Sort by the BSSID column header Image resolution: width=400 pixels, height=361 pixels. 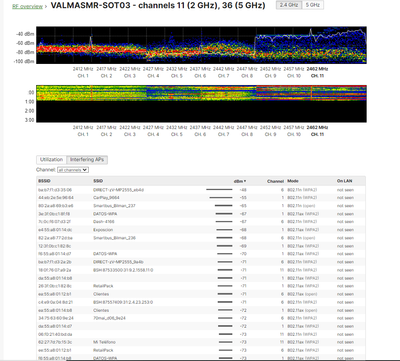pyautogui.click(x=44, y=181)
